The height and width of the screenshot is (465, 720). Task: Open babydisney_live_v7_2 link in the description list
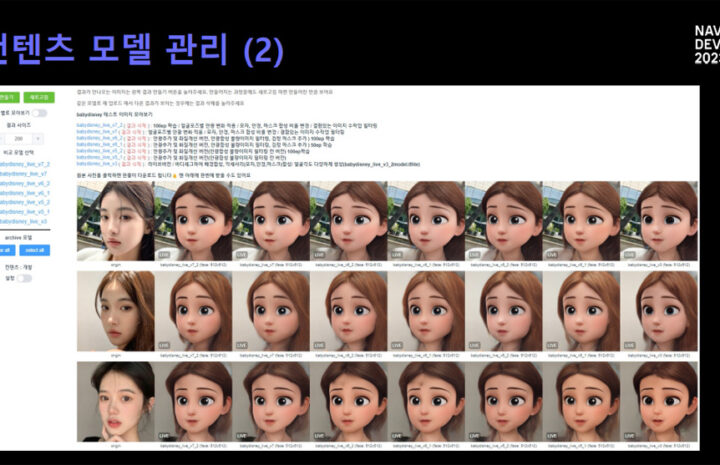100,125
